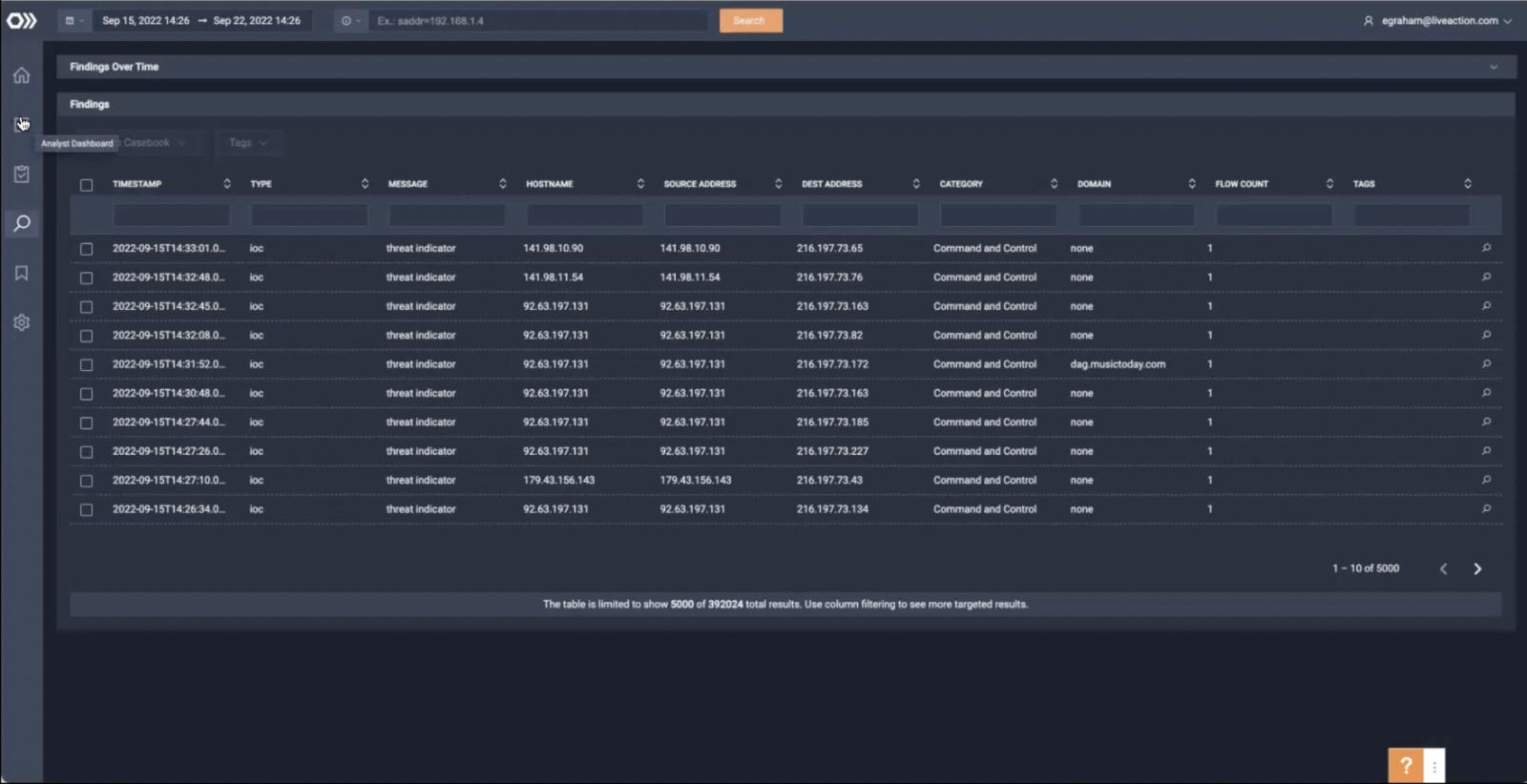Inspect finding row 14:32:45 magnifier icon

tap(1486, 306)
